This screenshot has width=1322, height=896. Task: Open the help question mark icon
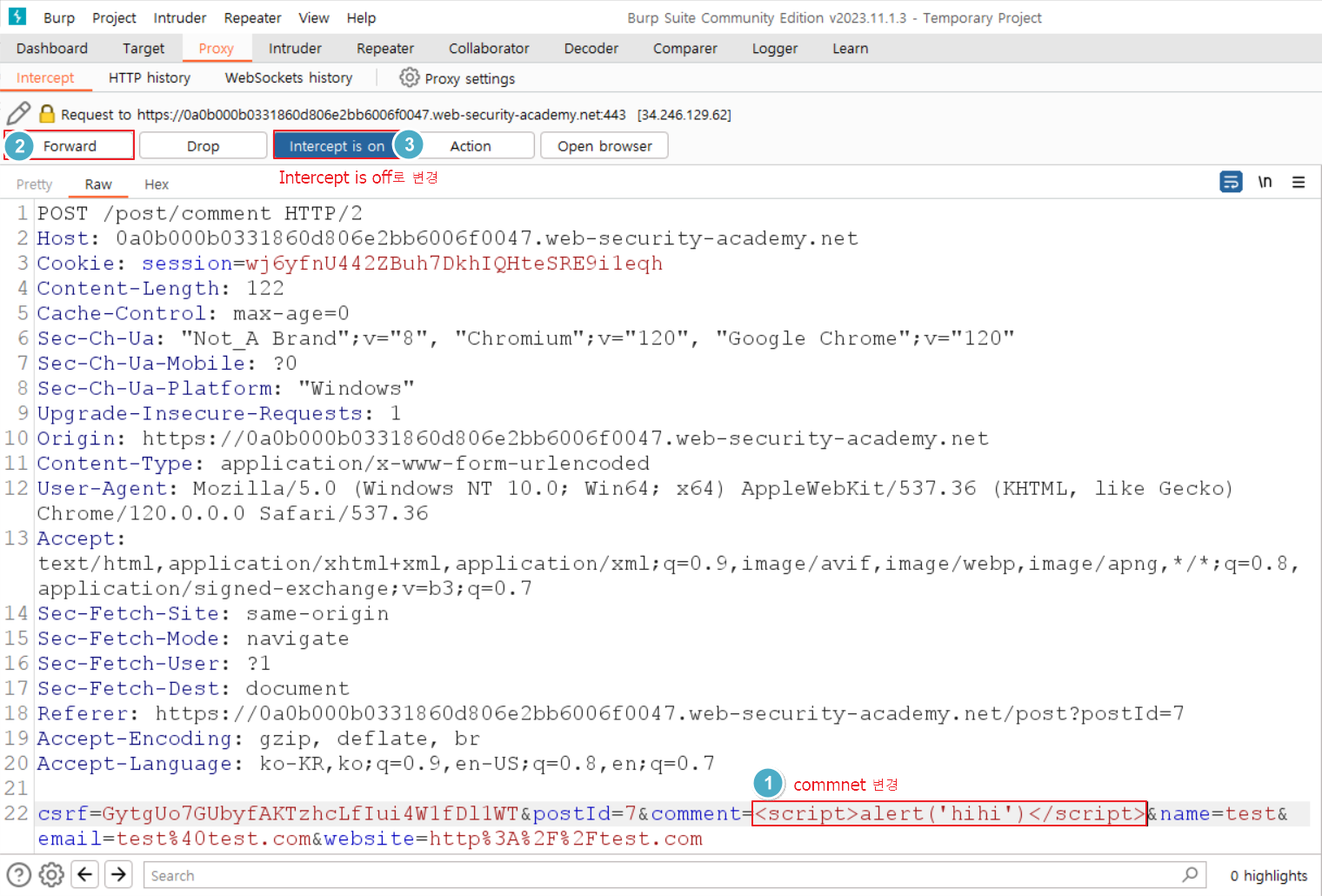point(18,874)
